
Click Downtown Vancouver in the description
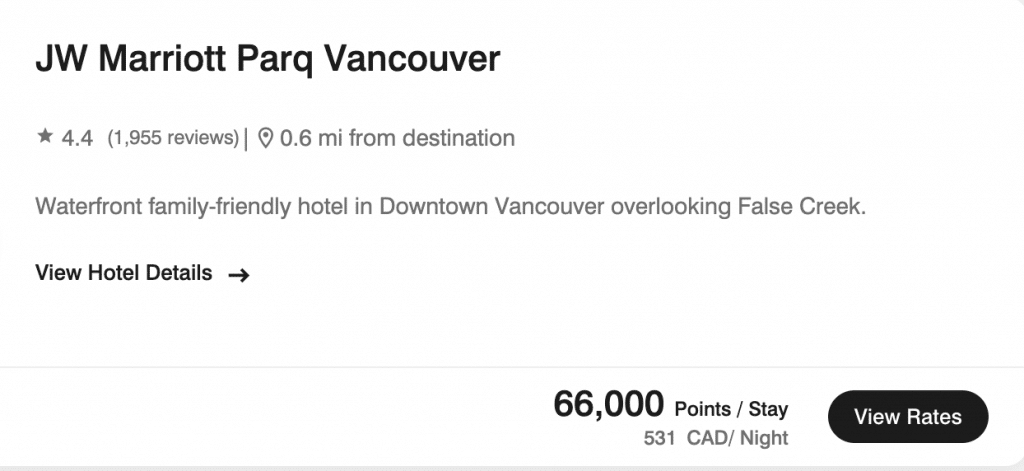pos(492,208)
